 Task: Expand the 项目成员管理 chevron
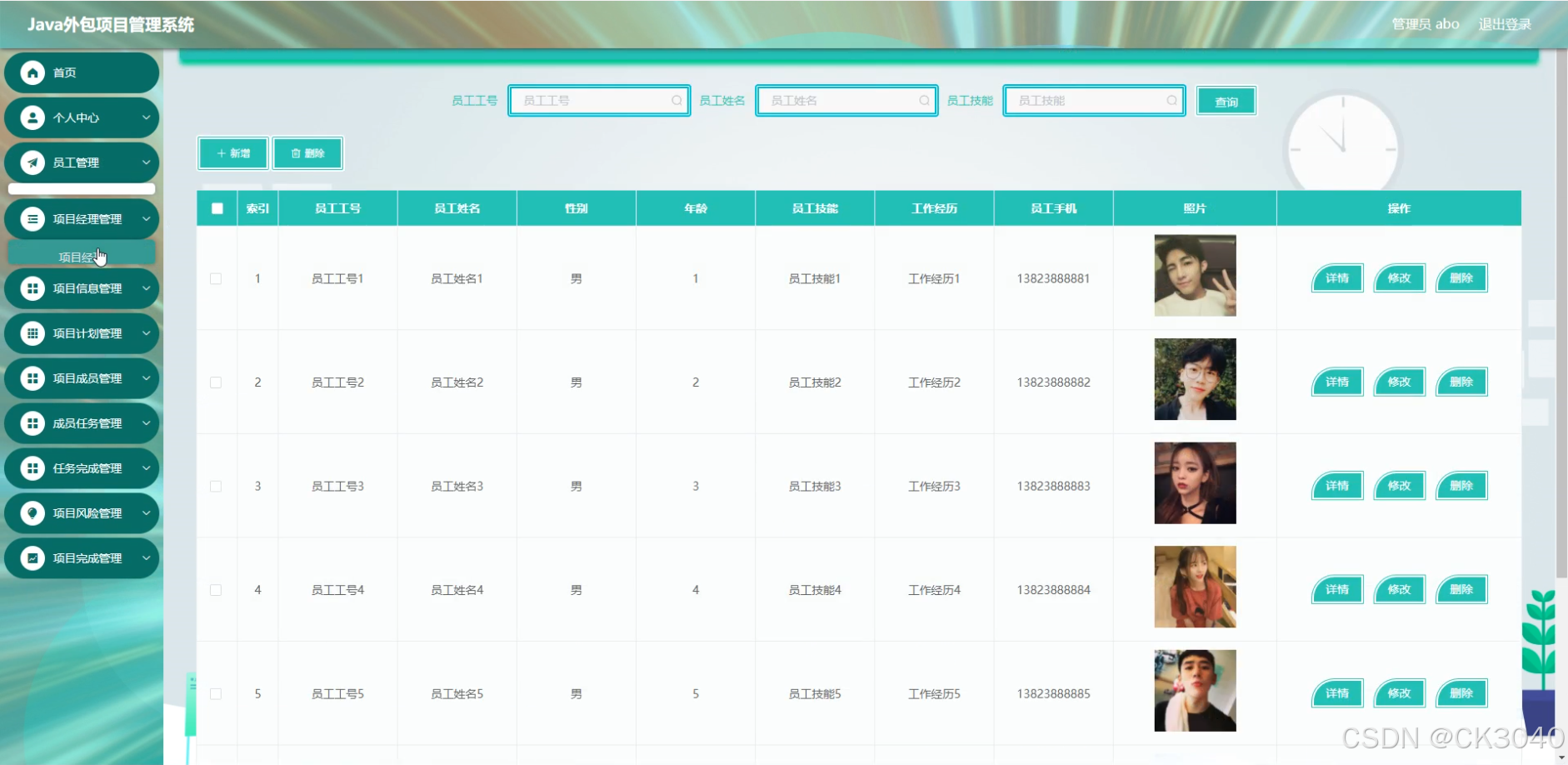(x=146, y=379)
